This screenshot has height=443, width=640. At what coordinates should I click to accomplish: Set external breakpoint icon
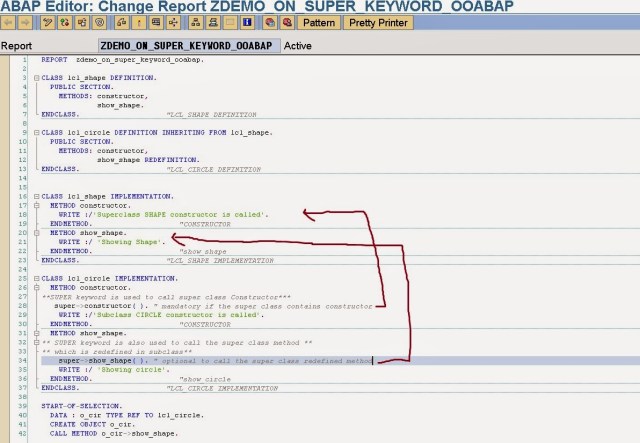(287, 22)
